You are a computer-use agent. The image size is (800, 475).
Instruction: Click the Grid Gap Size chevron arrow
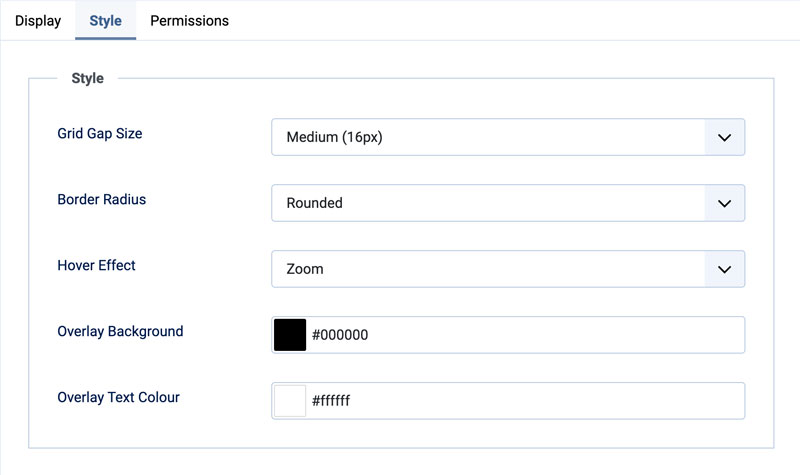pyautogui.click(x=725, y=137)
